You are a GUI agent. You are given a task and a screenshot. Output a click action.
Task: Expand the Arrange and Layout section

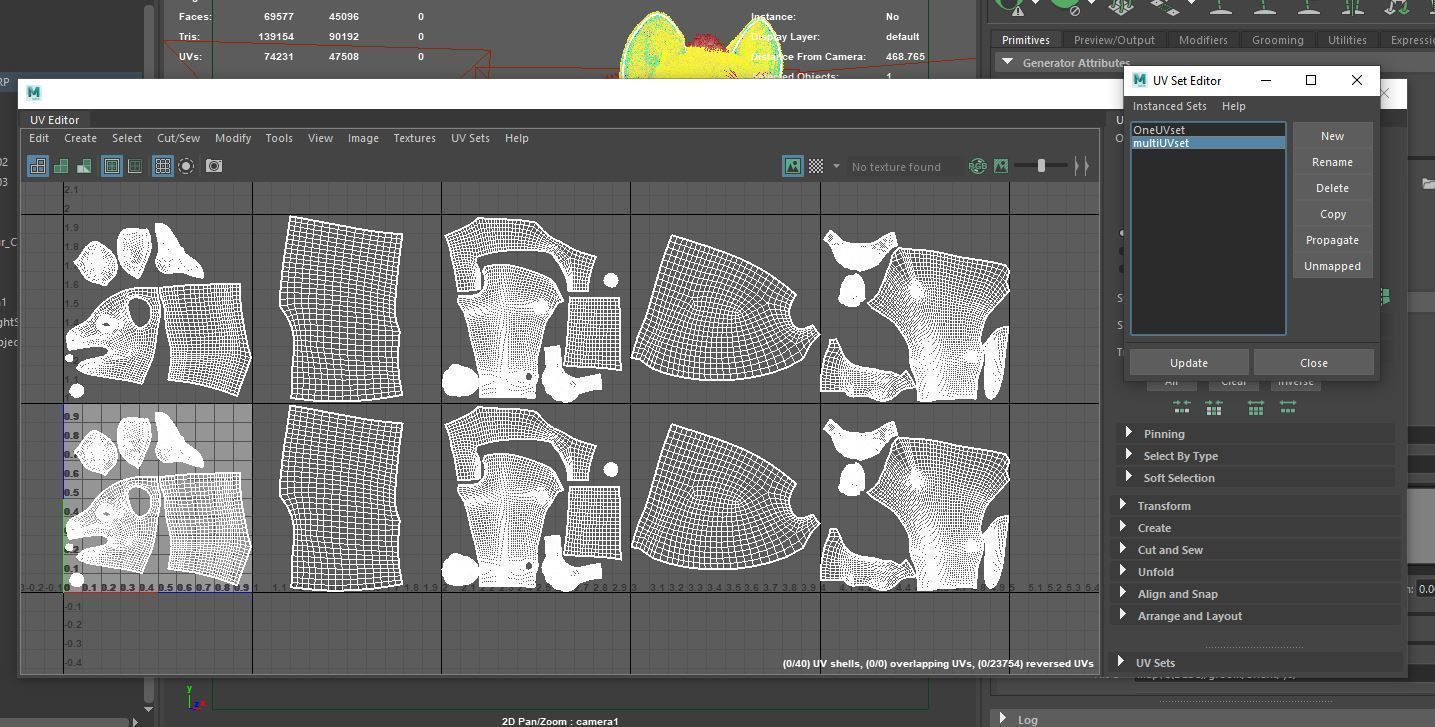[1255, 616]
